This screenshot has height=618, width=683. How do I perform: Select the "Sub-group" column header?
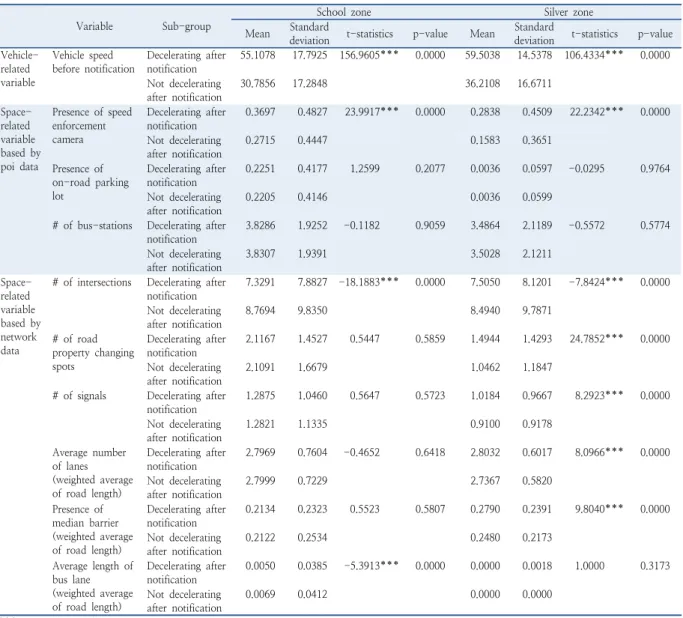point(186,27)
